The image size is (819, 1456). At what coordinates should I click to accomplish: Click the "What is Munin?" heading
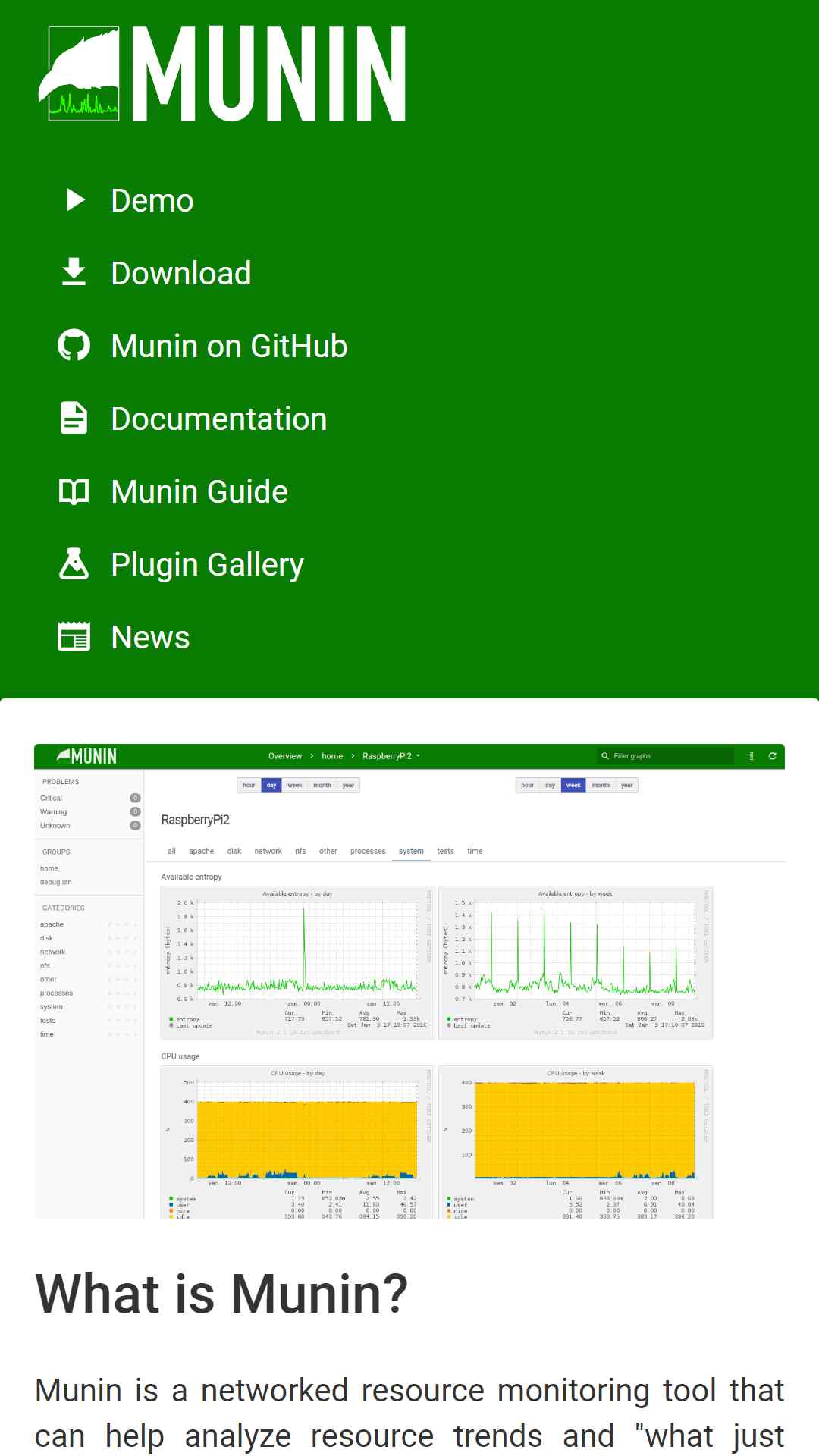click(221, 1294)
